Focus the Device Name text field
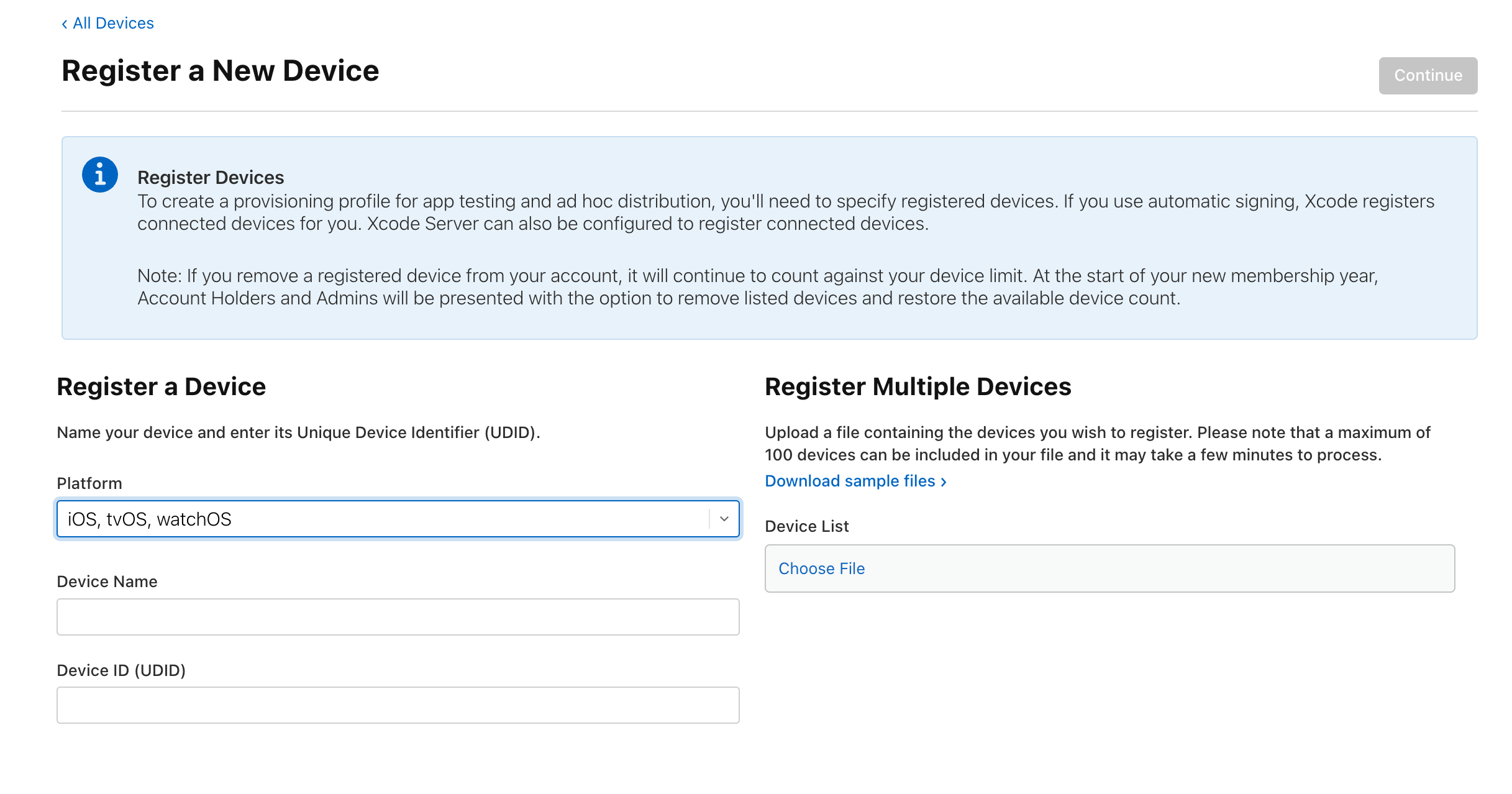Image resolution: width=1512 pixels, height=794 pixels. coord(398,617)
